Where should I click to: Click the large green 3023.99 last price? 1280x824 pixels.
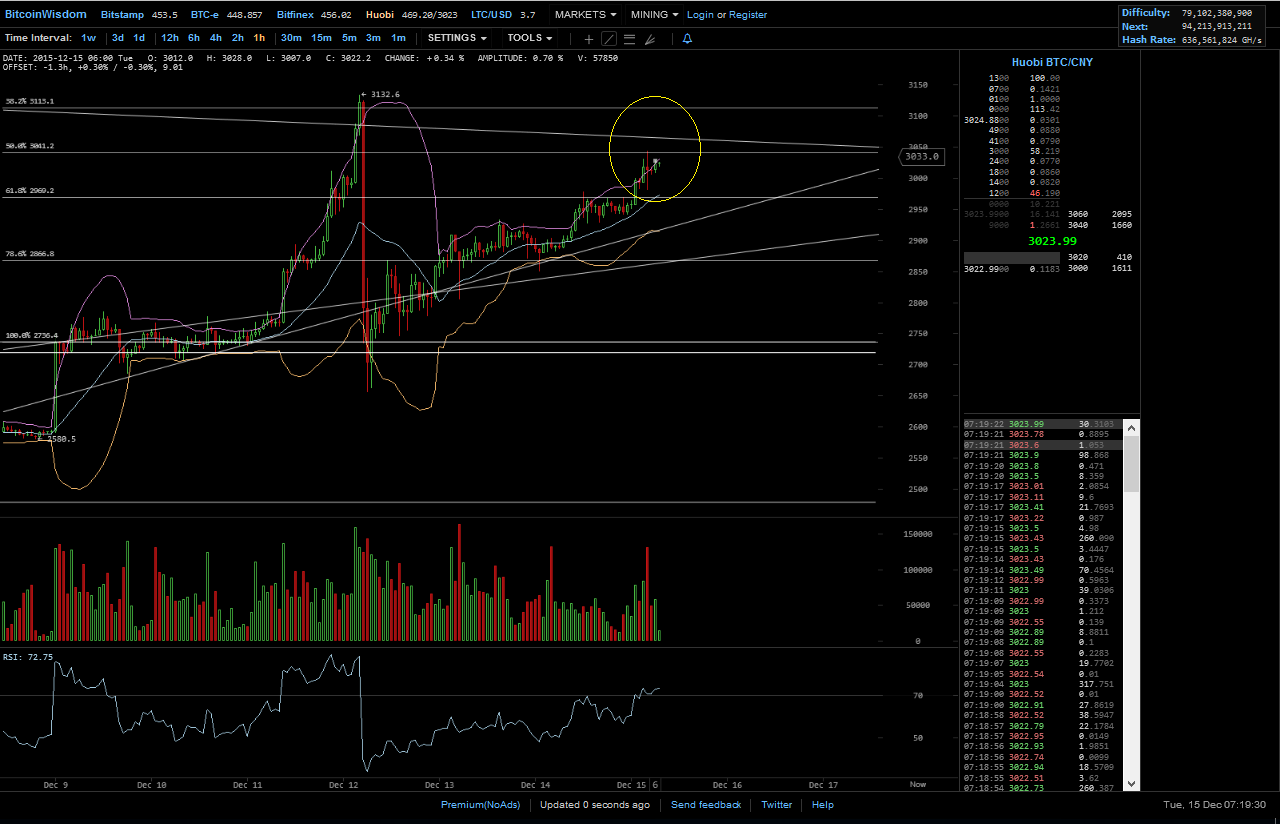1051,241
